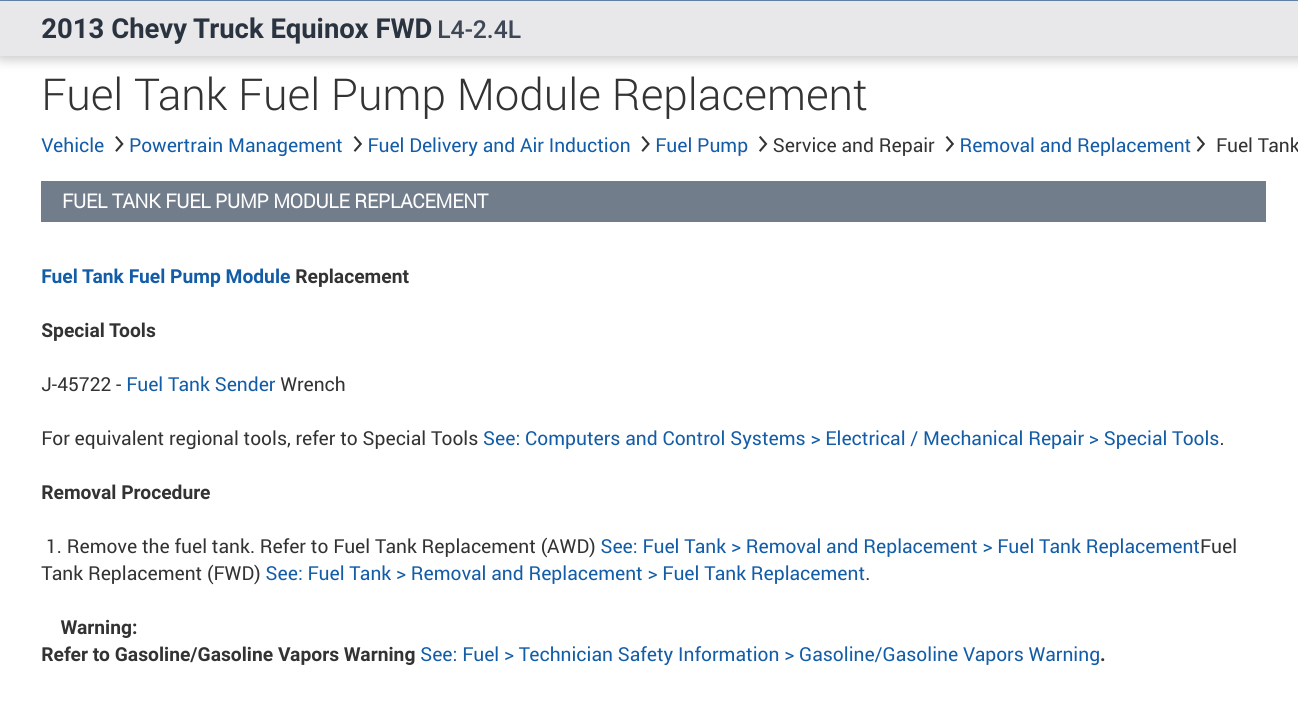The width and height of the screenshot is (1298, 712).
Task: Navigate to the Fuel Pump breadcrumb
Action: [701, 146]
